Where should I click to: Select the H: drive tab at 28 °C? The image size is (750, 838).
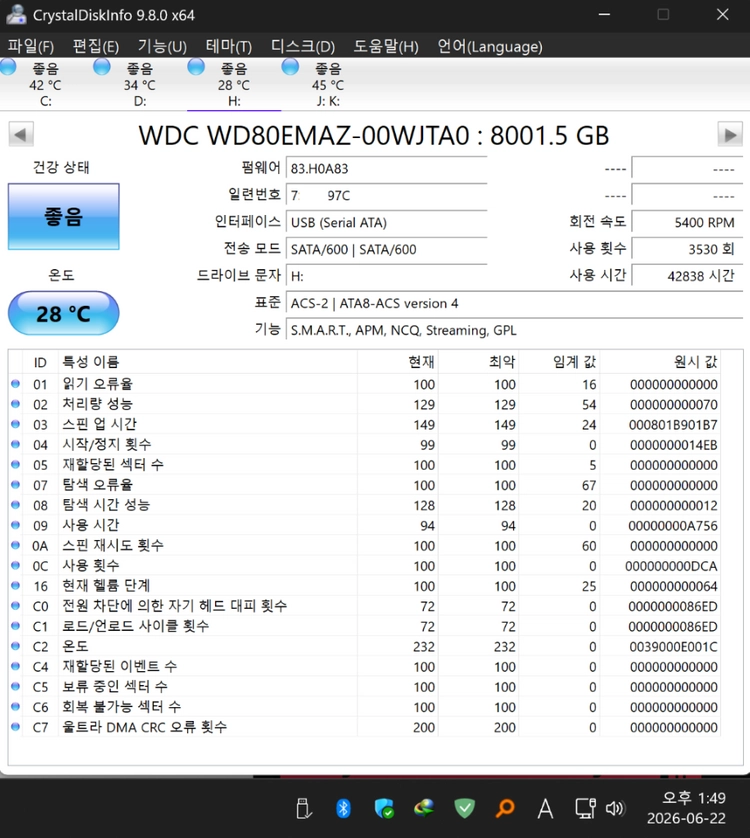pos(234,84)
